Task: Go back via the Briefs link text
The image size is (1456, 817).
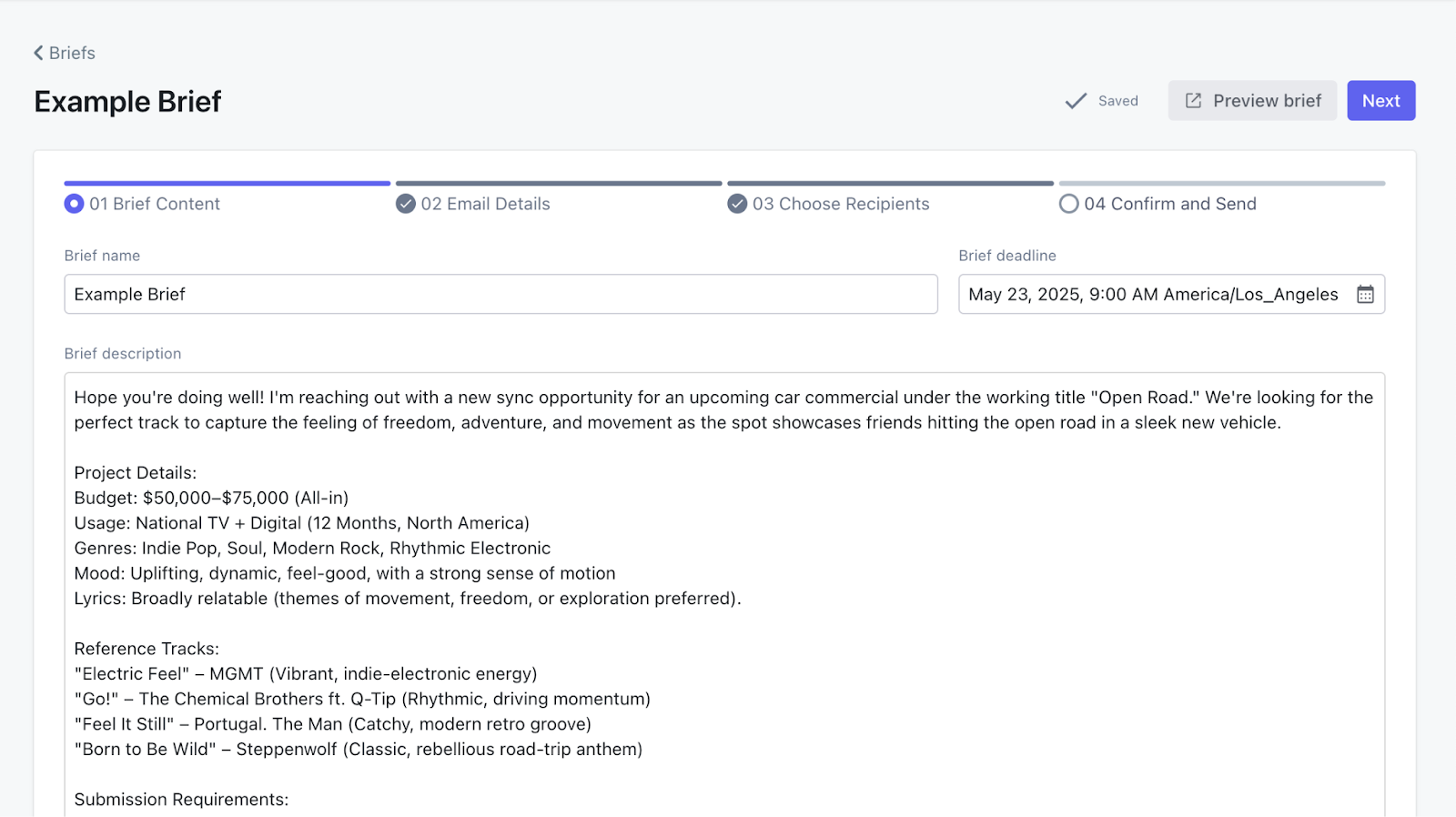Action: (x=72, y=53)
